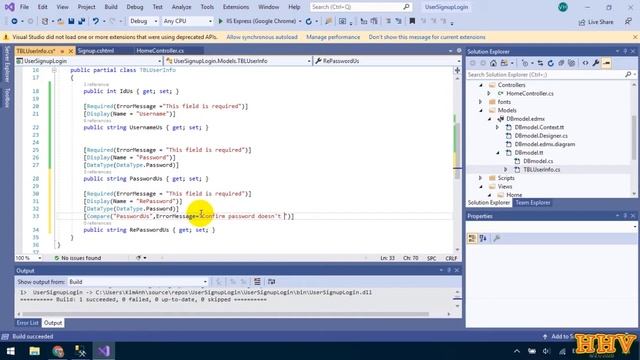Screen dimensions: 640x360
Task: Select DBmodel.edmx.diagram in Solution Explorer
Action: pos(544,144)
